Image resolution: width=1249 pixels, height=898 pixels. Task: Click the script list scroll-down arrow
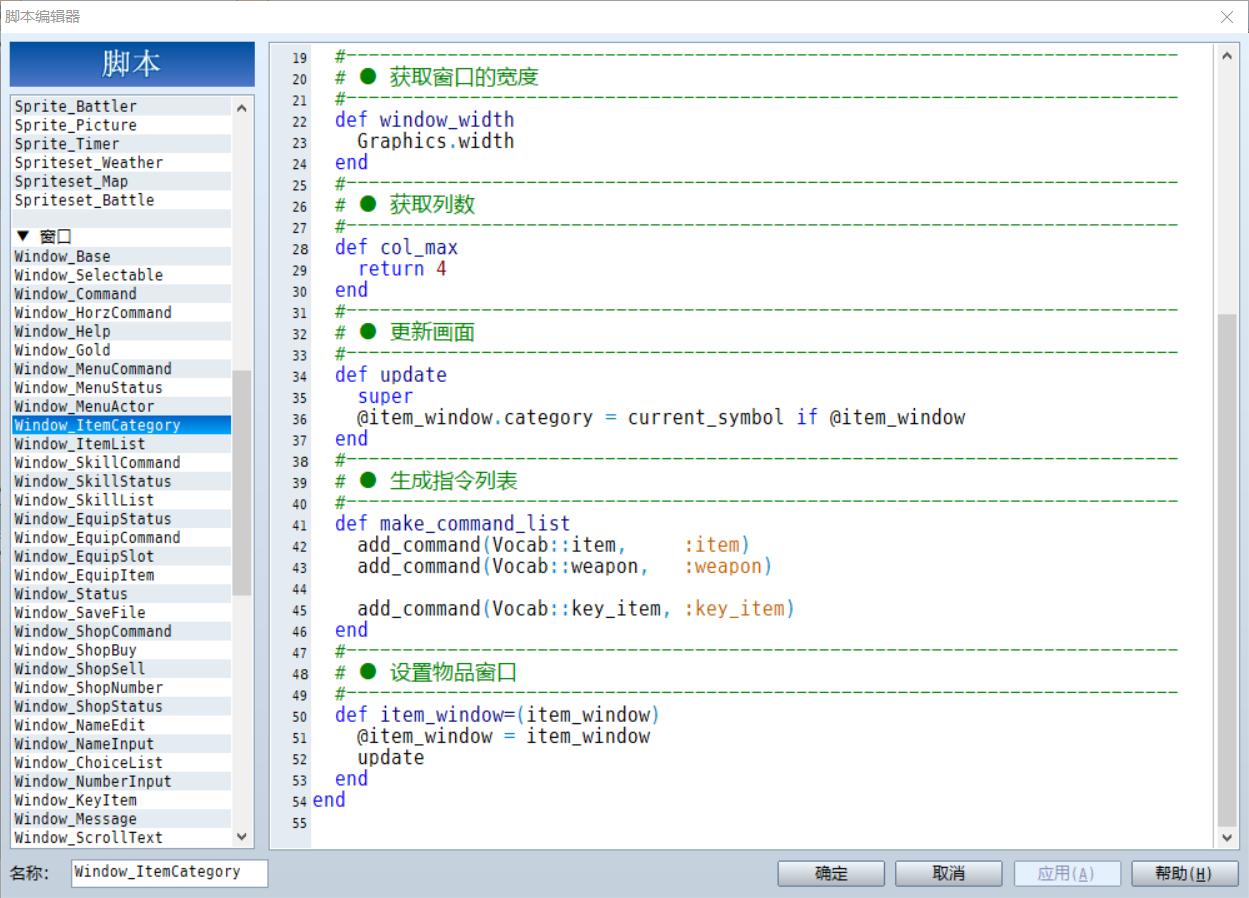(x=241, y=836)
